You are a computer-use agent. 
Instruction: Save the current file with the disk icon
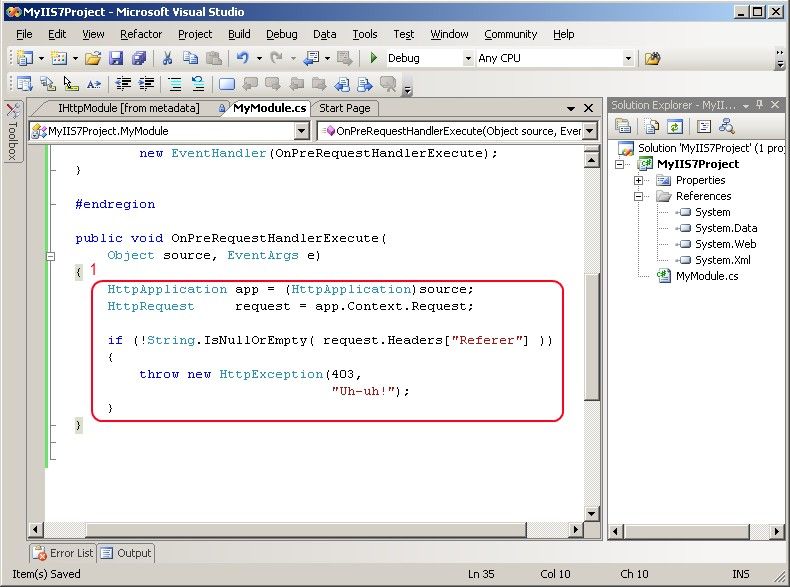[x=116, y=58]
